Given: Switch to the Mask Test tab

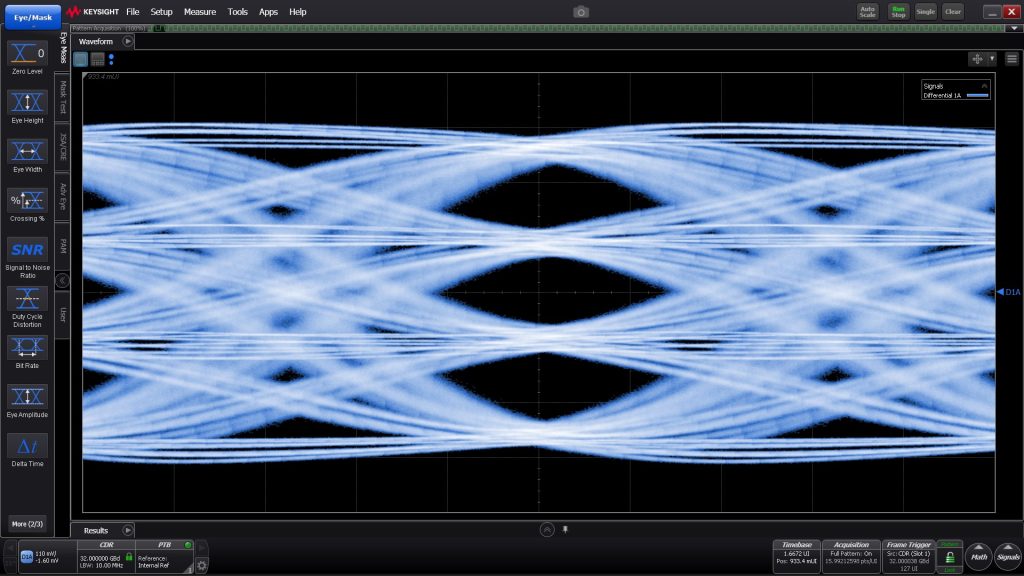Looking at the screenshot, I should click(x=63, y=97).
